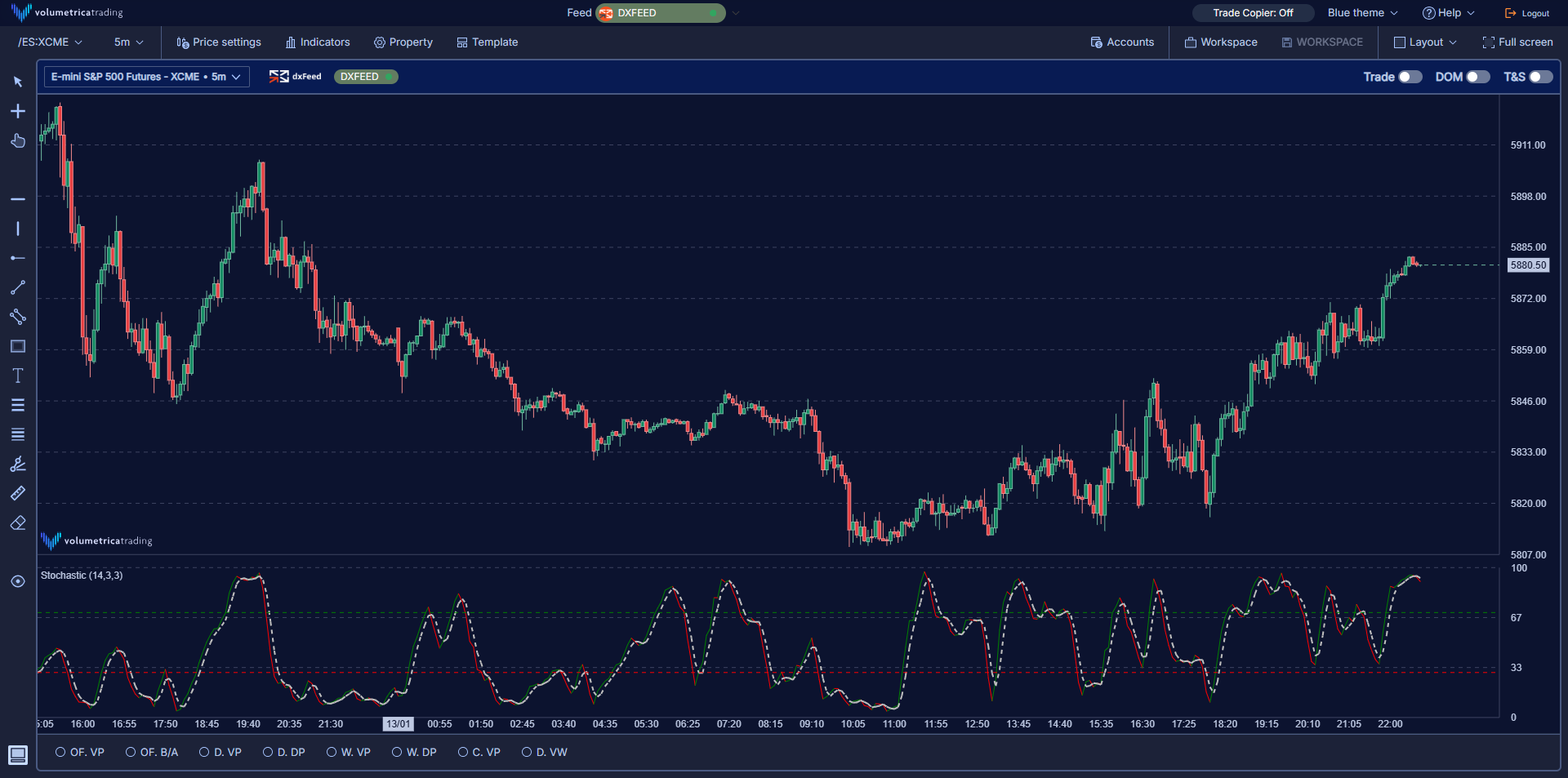Select the W. DP radio option
Screen dimensions: 1568x778
click(397, 752)
